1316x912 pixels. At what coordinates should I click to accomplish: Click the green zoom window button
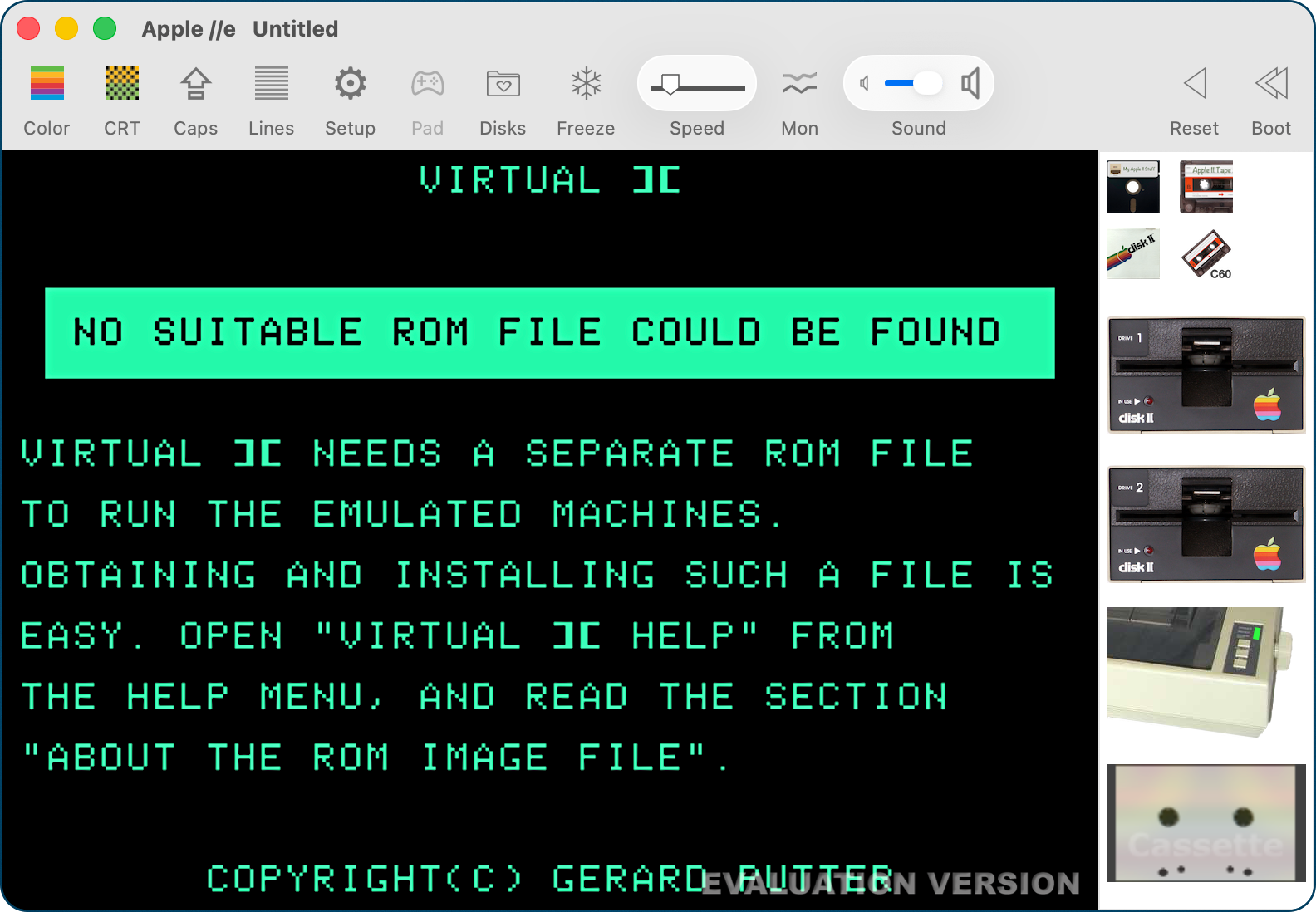(x=105, y=28)
